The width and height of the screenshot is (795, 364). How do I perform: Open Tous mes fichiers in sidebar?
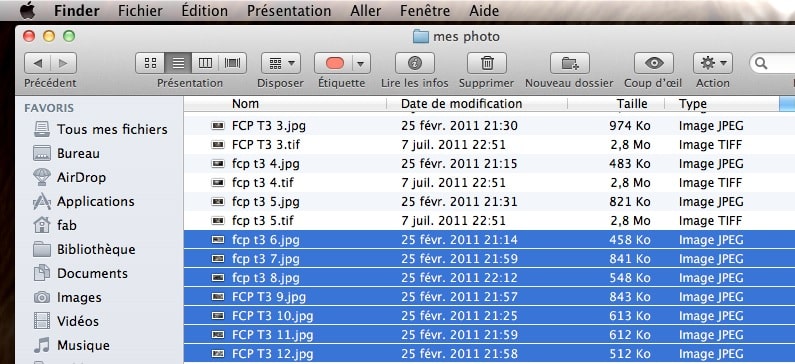[x=99, y=129]
